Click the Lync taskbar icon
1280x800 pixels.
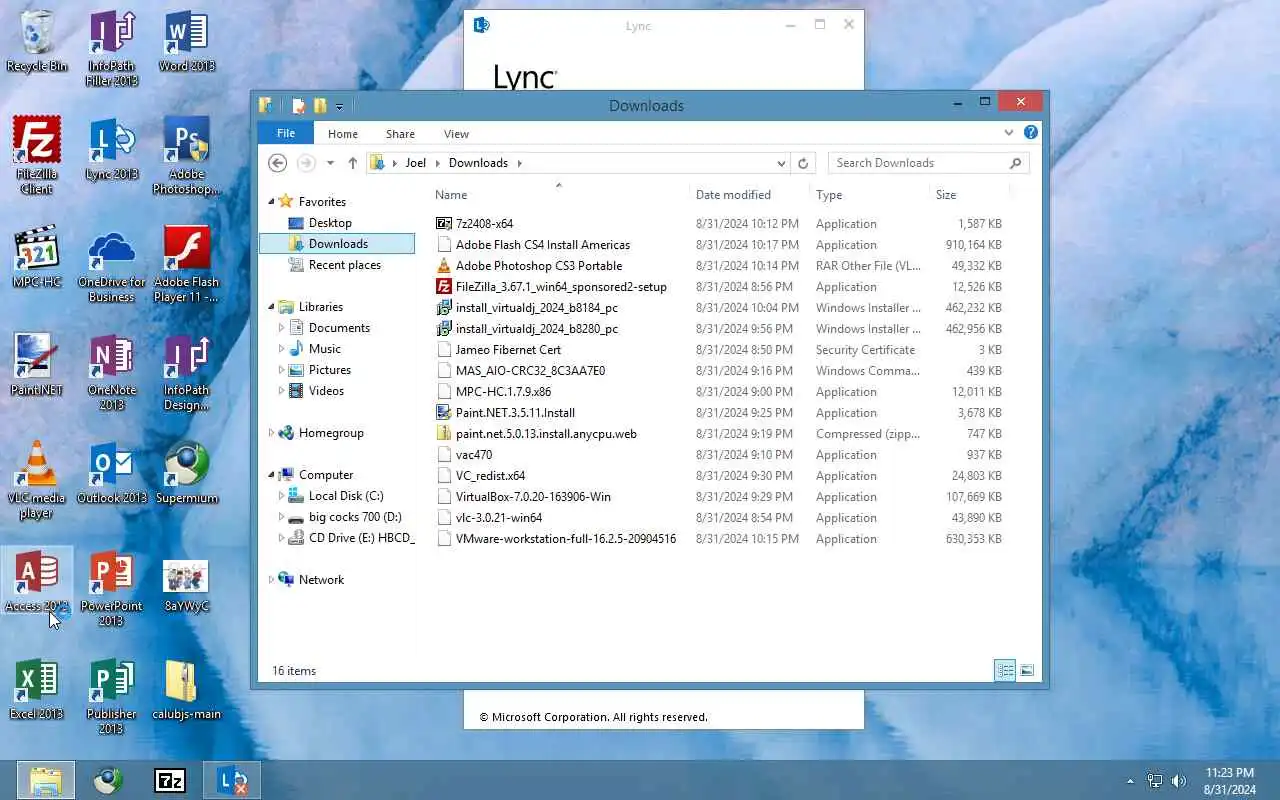click(x=232, y=780)
